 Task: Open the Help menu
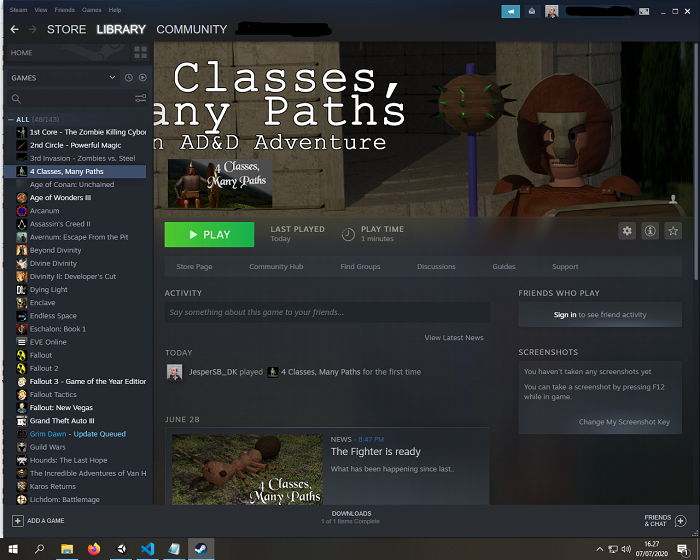[115, 10]
